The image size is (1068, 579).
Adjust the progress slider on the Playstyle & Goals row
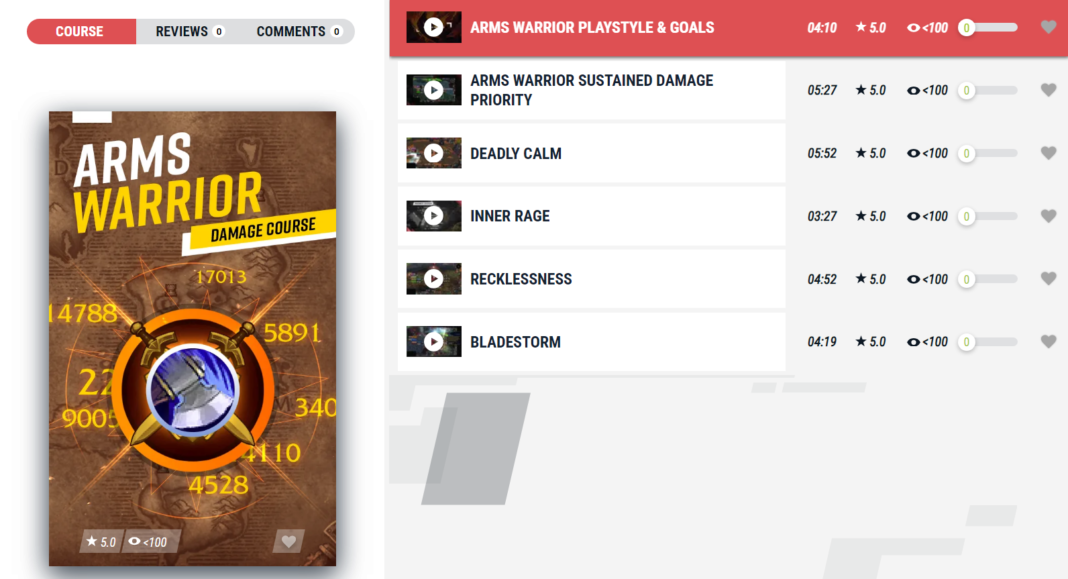(x=988, y=27)
